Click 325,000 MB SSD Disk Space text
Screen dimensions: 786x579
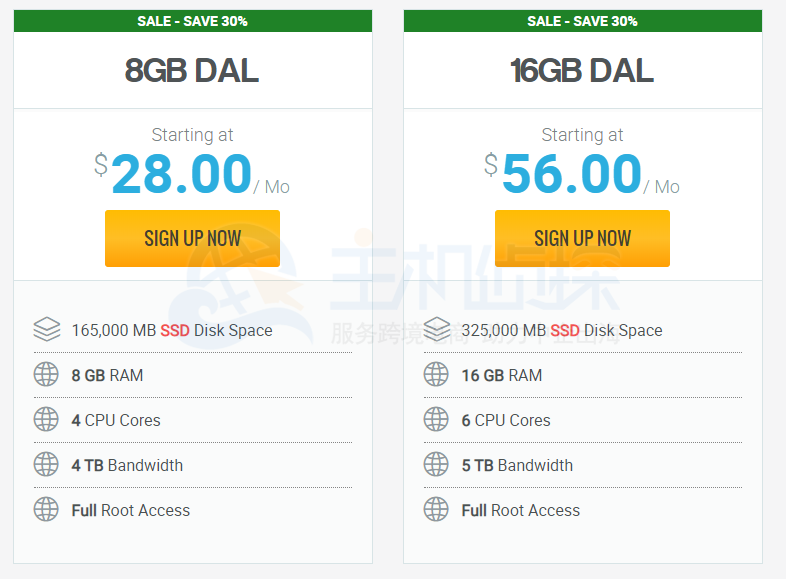[x=562, y=330]
